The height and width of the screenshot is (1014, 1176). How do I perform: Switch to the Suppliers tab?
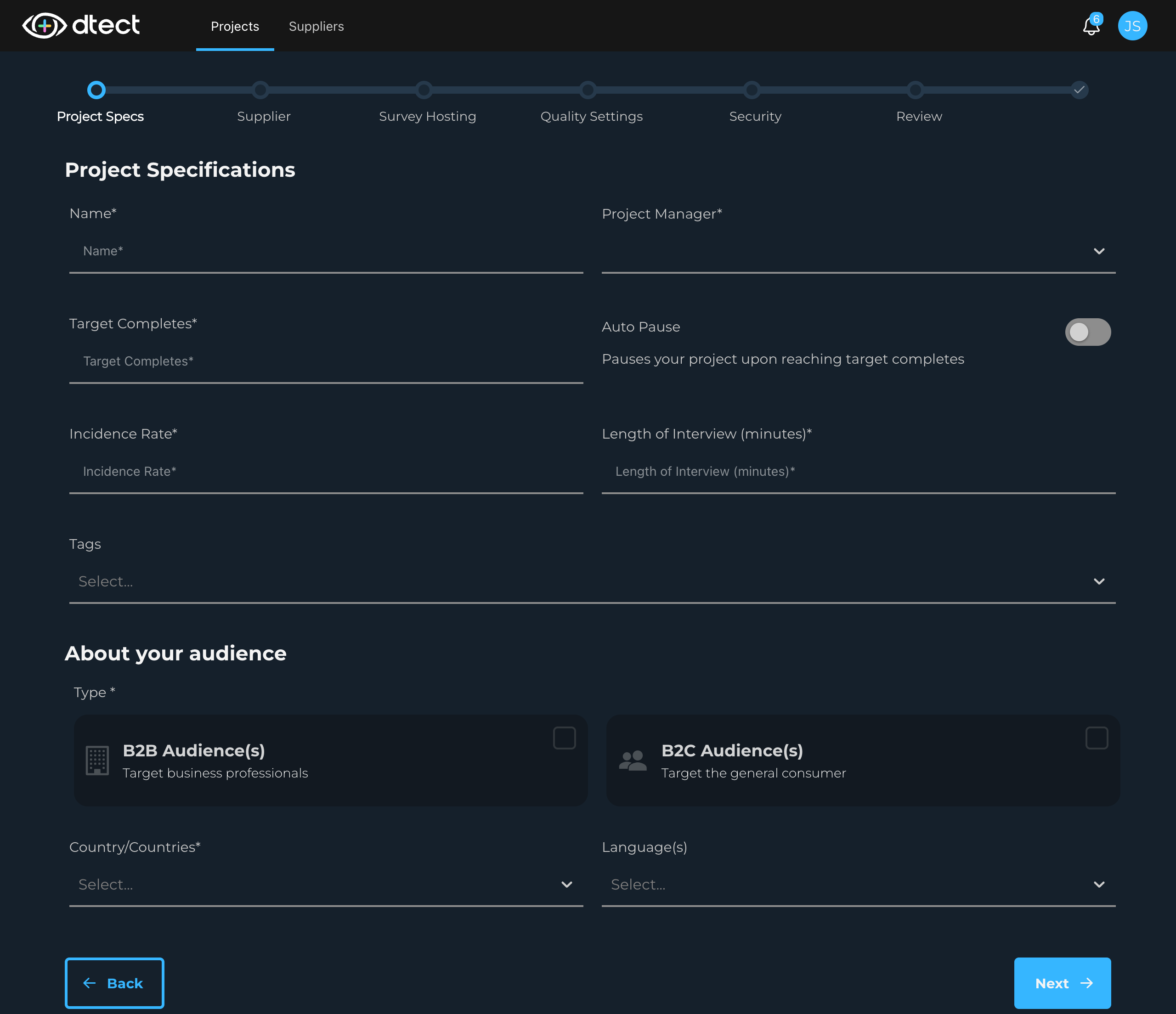pos(316,26)
